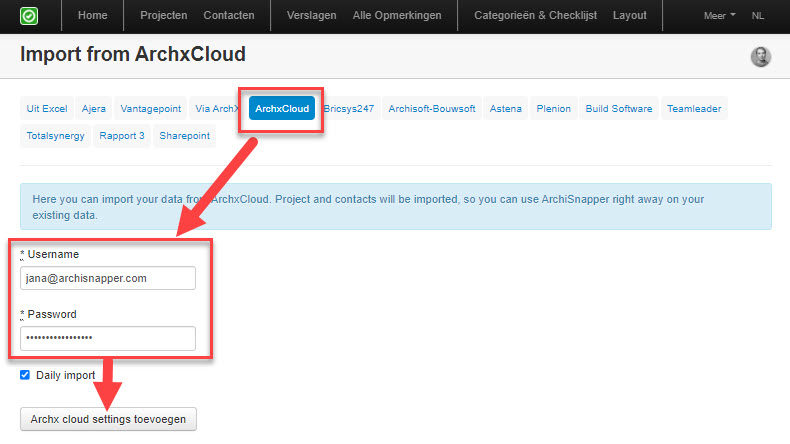Select the Astena import tab

(x=505, y=108)
